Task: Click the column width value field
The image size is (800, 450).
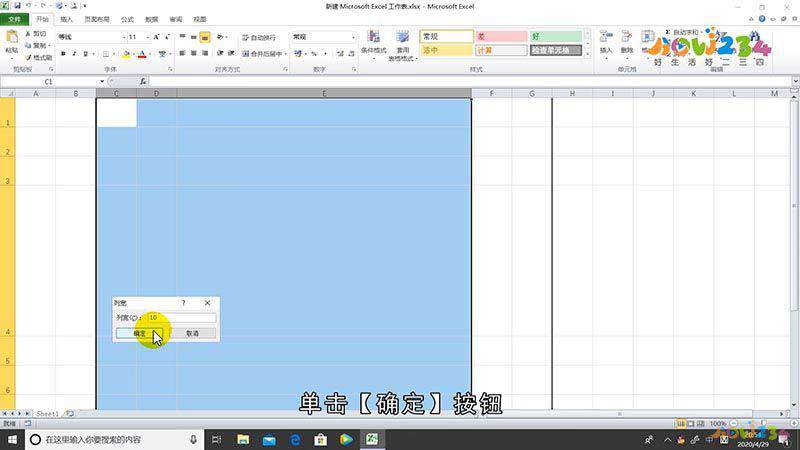Action: coord(182,318)
